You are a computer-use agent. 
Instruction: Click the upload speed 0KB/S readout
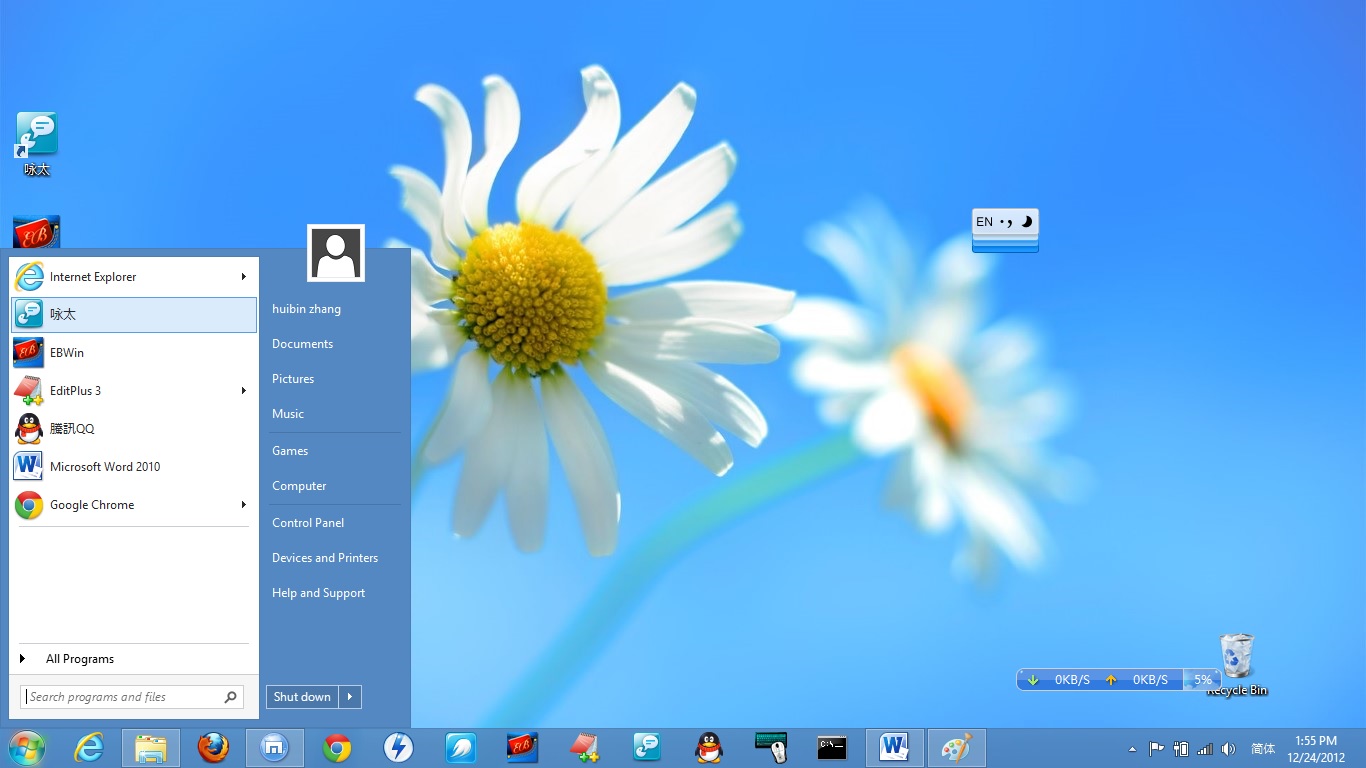point(1150,680)
